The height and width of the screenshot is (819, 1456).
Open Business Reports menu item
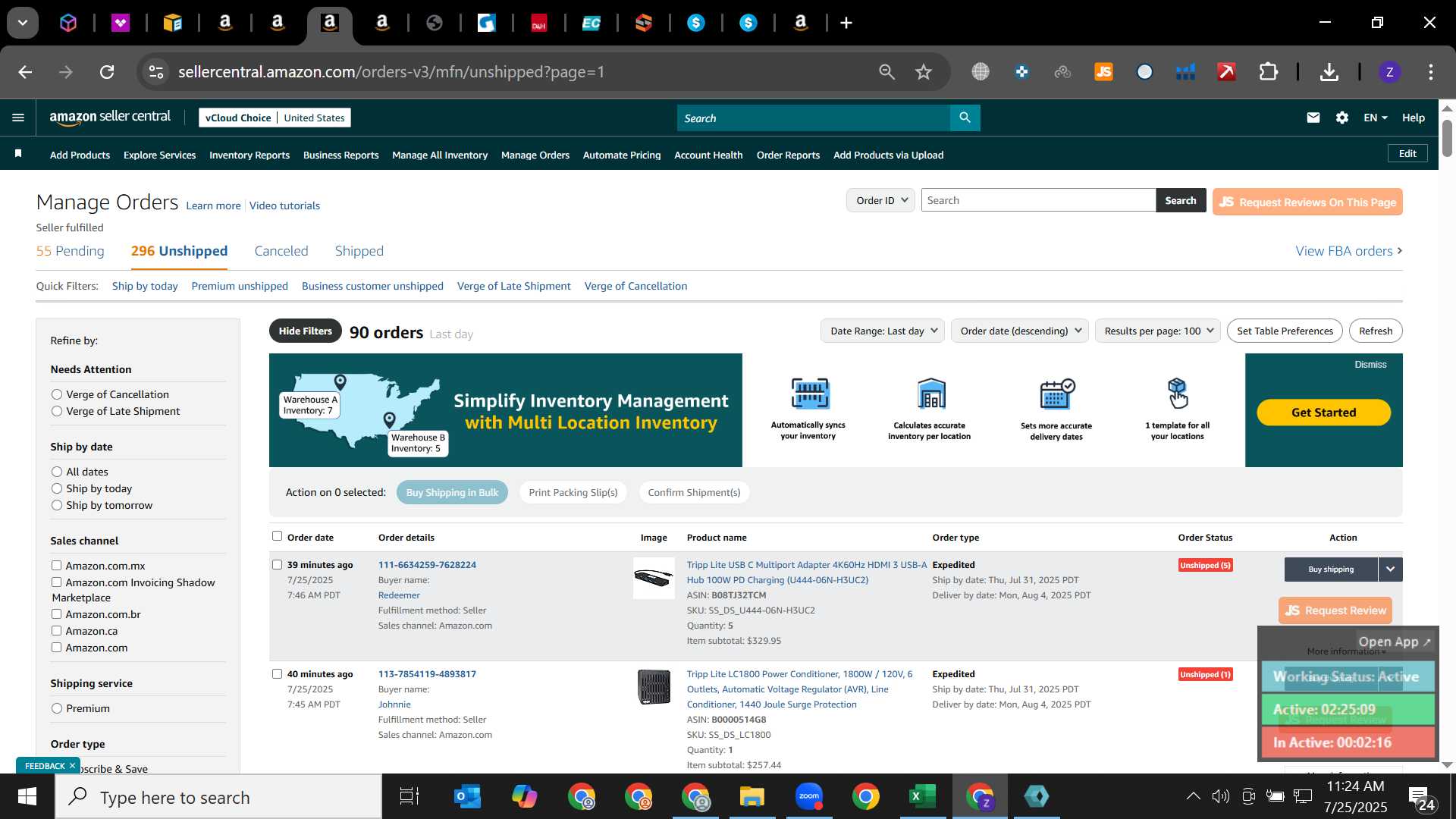[x=340, y=155]
